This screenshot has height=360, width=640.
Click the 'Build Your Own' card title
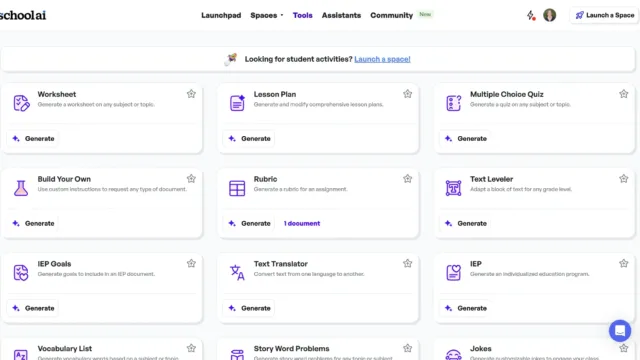click(x=64, y=179)
